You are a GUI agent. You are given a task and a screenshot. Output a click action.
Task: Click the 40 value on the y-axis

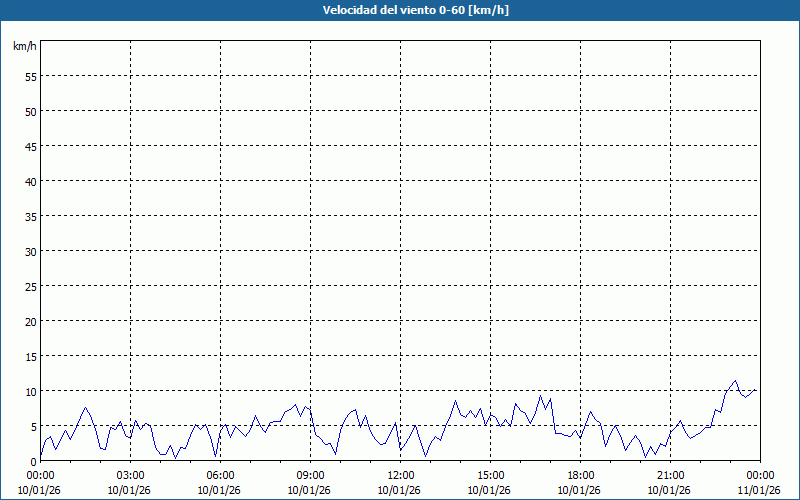pyautogui.click(x=30, y=181)
